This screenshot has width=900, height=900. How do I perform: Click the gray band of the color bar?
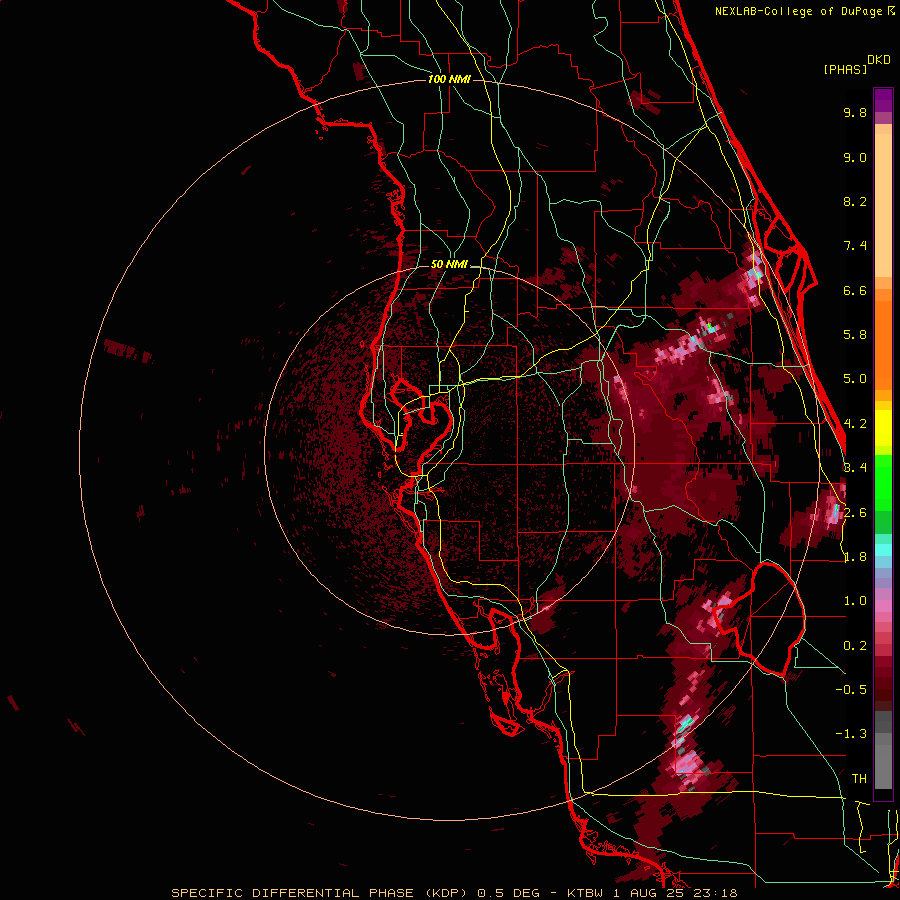883,752
